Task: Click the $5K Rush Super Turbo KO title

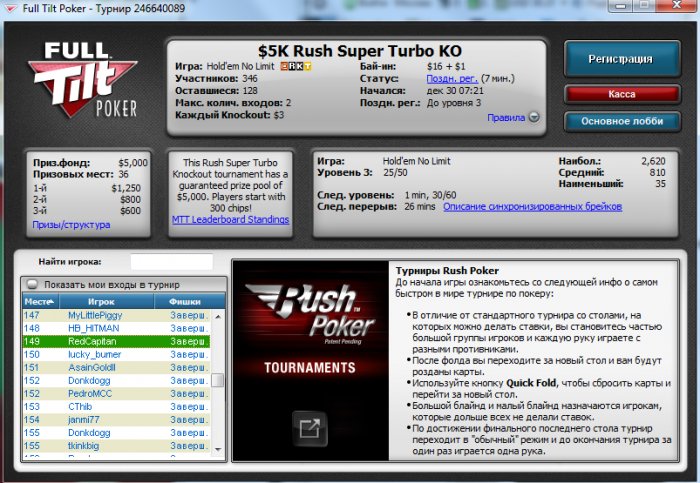Action: coord(360,51)
